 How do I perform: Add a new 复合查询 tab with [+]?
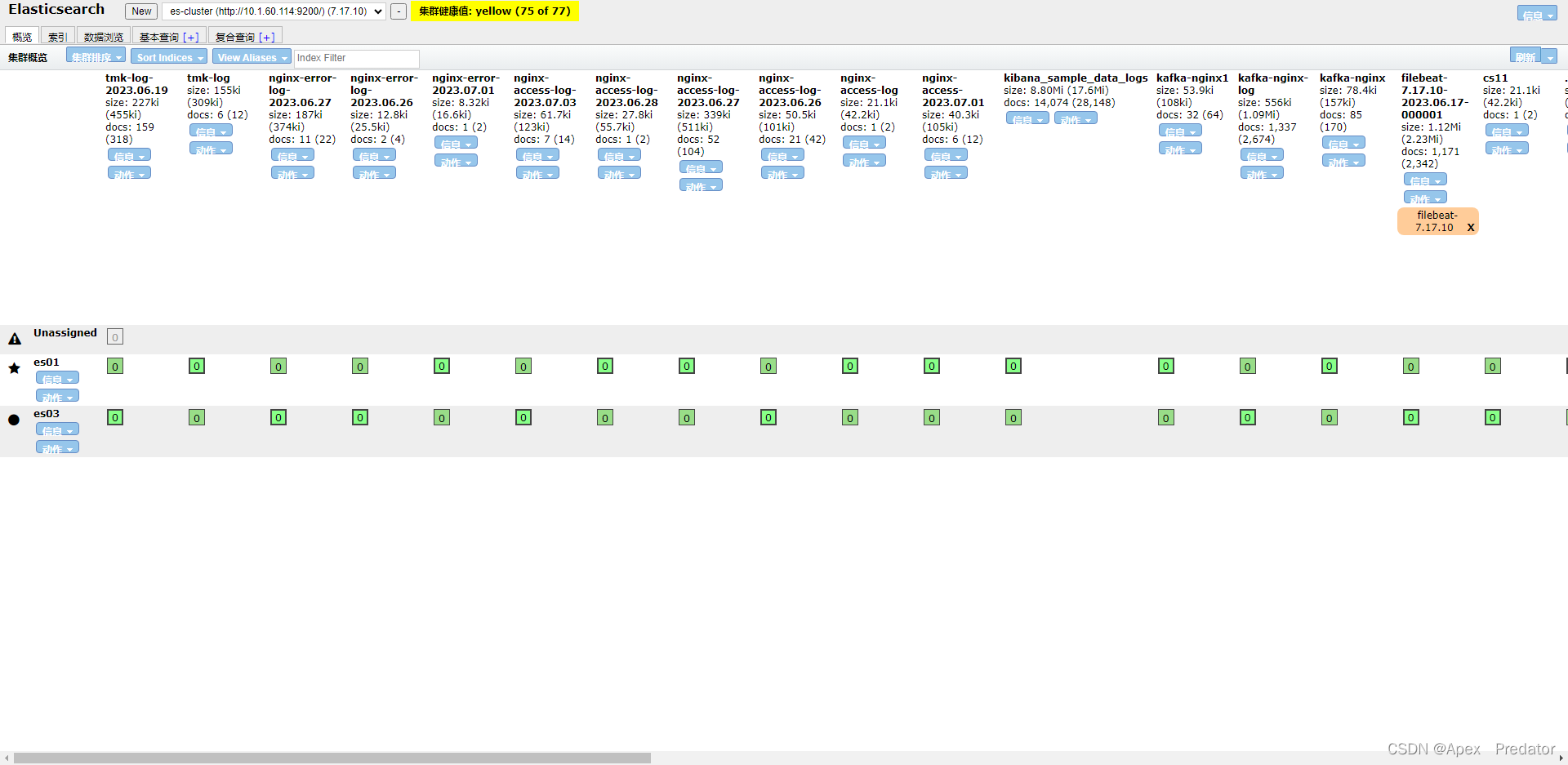point(267,38)
